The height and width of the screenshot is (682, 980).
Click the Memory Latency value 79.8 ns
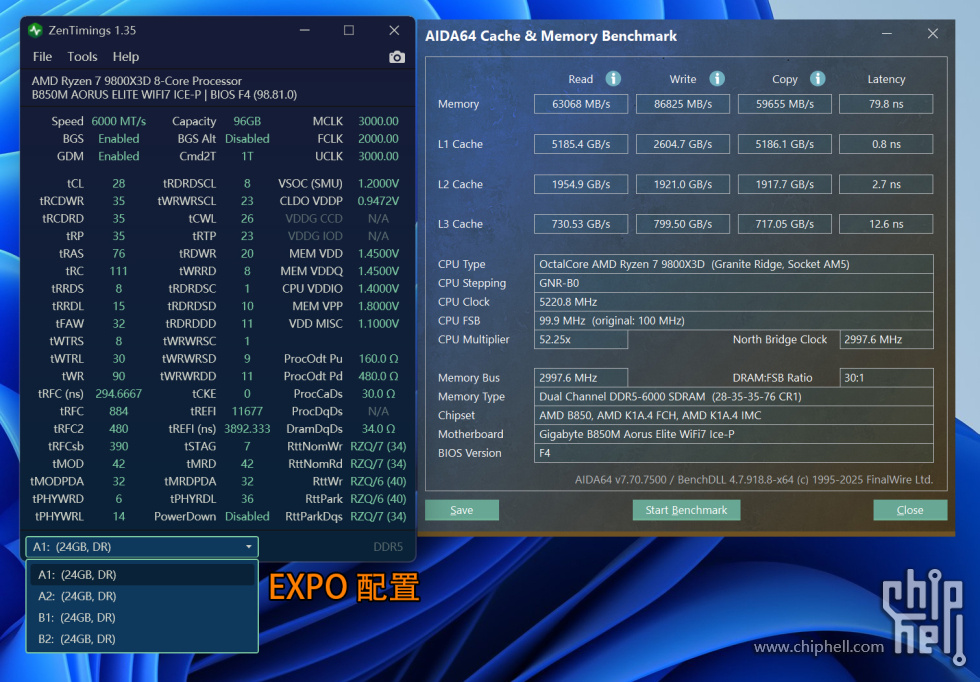click(886, 104)
